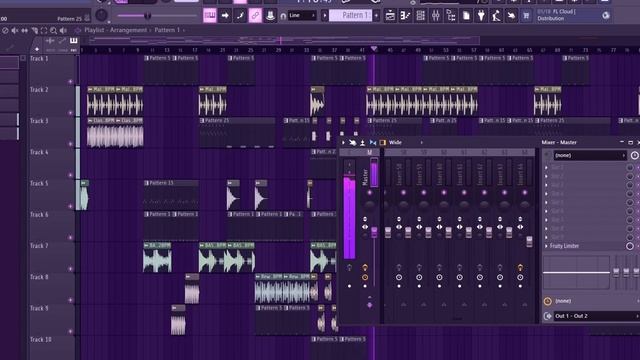Screen dimensions: 640x360
Task: Click the second icon in the mixer toolbar
Action: point(352,142)
